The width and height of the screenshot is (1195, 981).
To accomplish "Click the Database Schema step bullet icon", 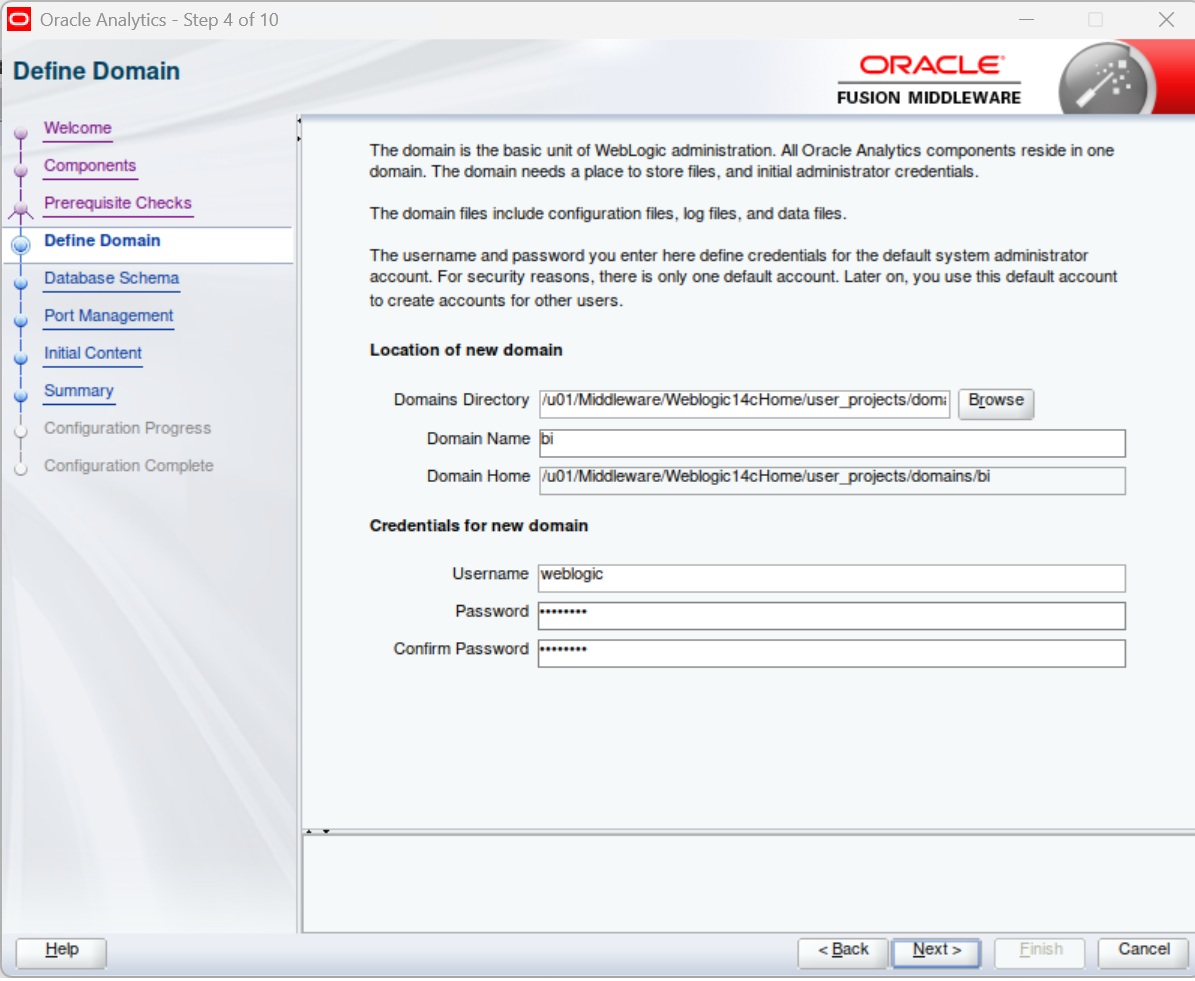I will (x=21, y=282).
